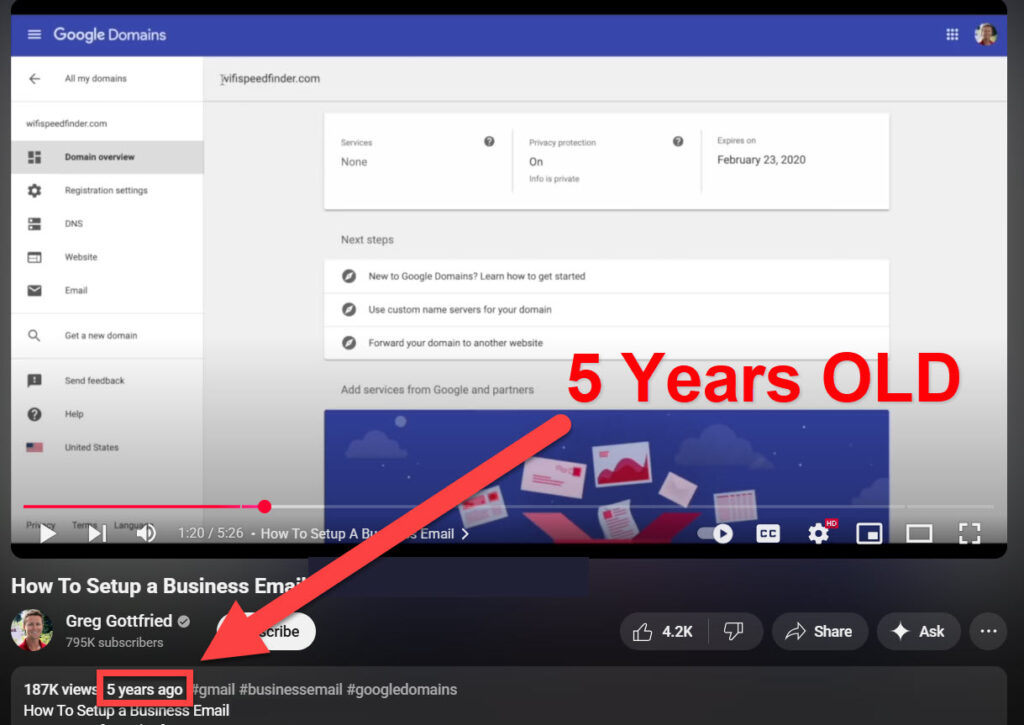
Task: Click Send feedback
Action: point(107,380)
